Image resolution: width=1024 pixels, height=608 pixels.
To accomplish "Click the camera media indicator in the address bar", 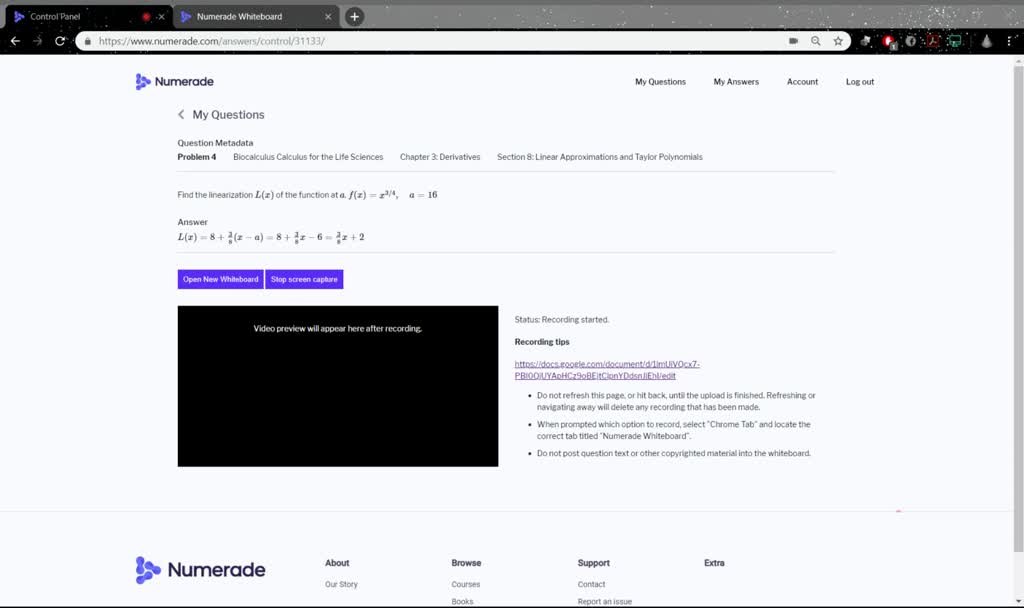I will tap(793, 42).
